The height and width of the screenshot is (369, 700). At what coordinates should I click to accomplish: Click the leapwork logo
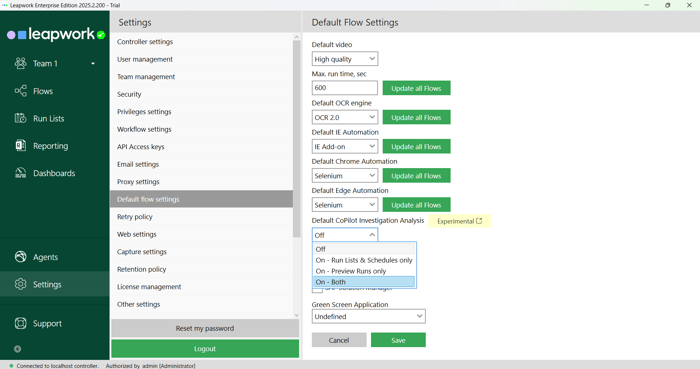click(56, 34)
